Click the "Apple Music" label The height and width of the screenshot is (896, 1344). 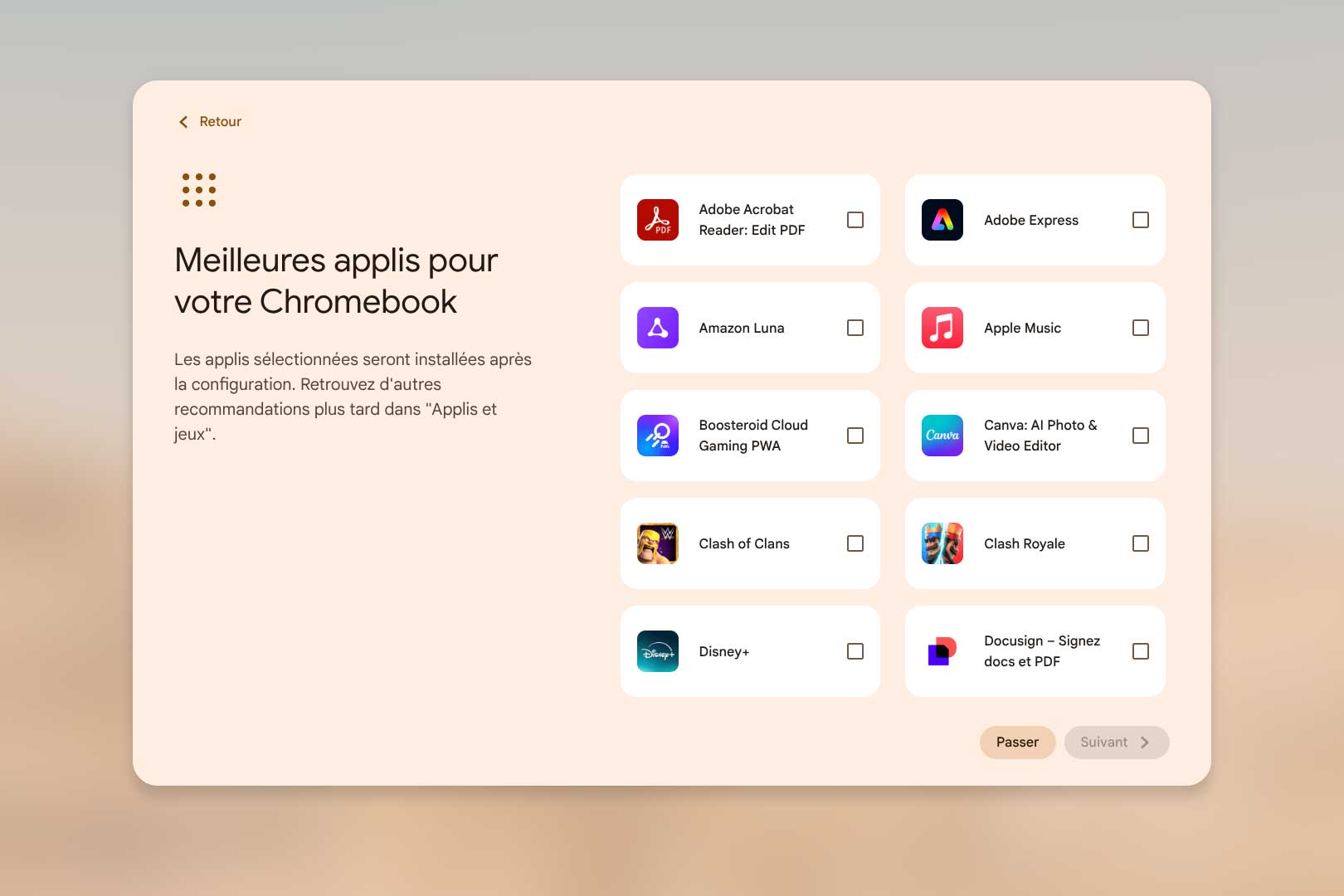click(x=1022, y=329)
